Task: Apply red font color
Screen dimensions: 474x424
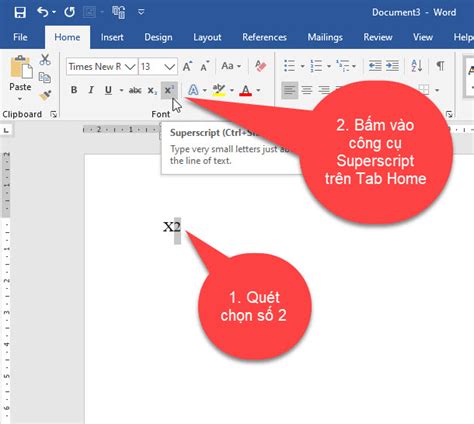Action: pyautogui.click(x=246, y=90)
